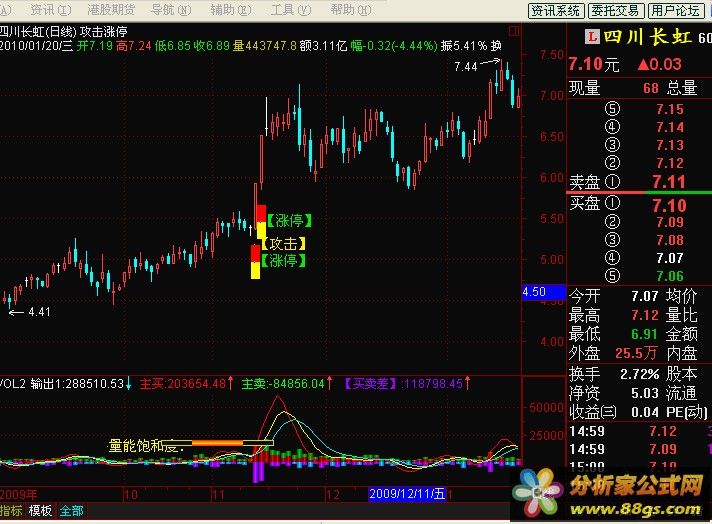This screenshot has height=524, width=712.
Task: Open the 导航(N) menu
Action: (x=171, y=9)
